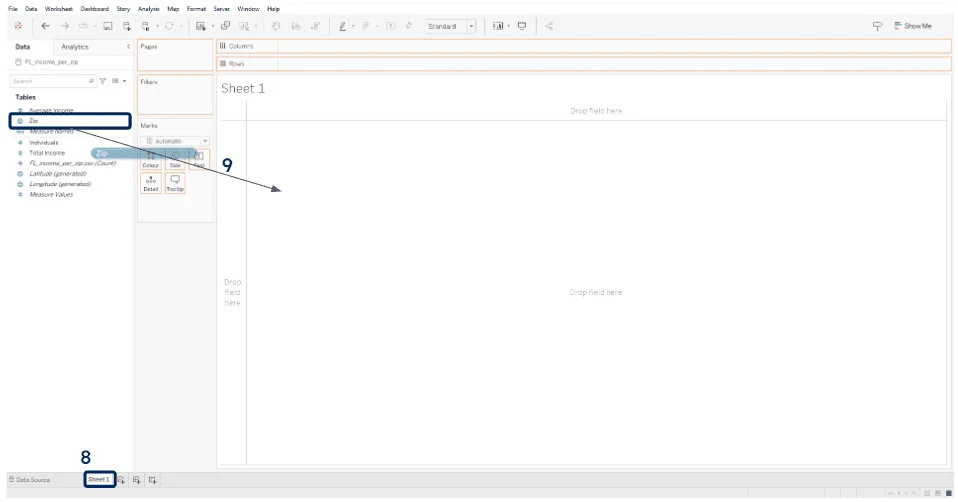The height and width of the screenshot is (502, 958).
Task: Open the Automatic mark type dropdown
Action: coord(175,141)
